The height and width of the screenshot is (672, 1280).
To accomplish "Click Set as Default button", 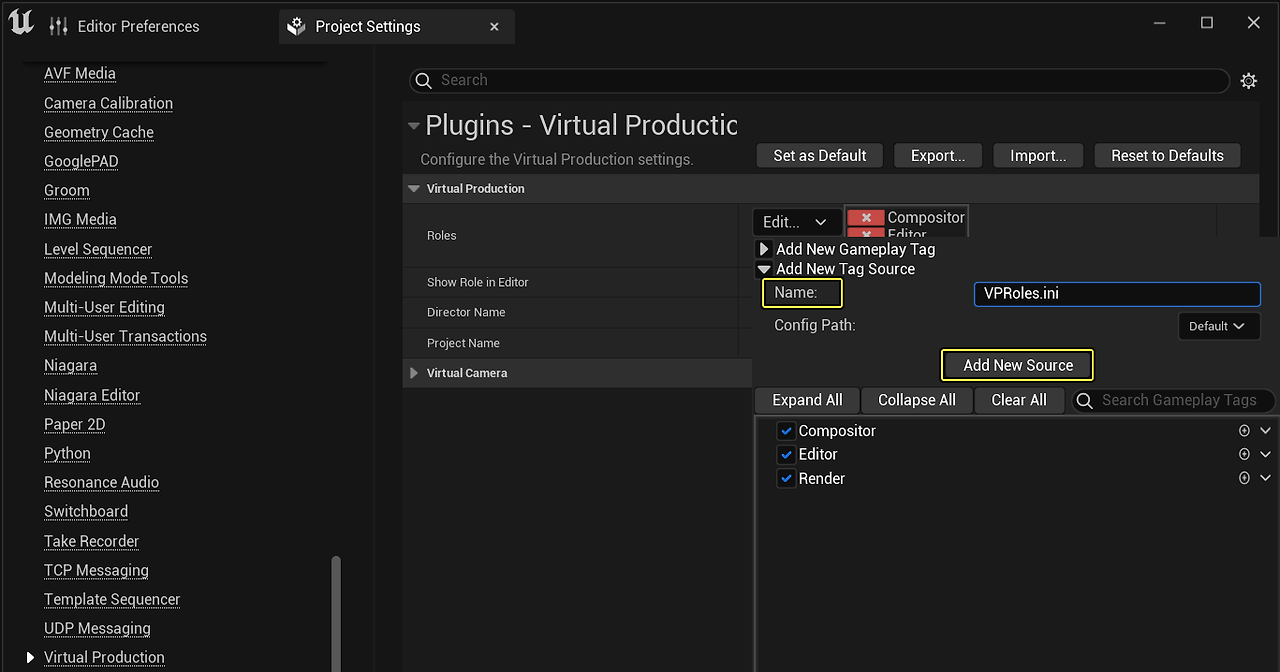I will pyautogui.click(x=820, y=156).
